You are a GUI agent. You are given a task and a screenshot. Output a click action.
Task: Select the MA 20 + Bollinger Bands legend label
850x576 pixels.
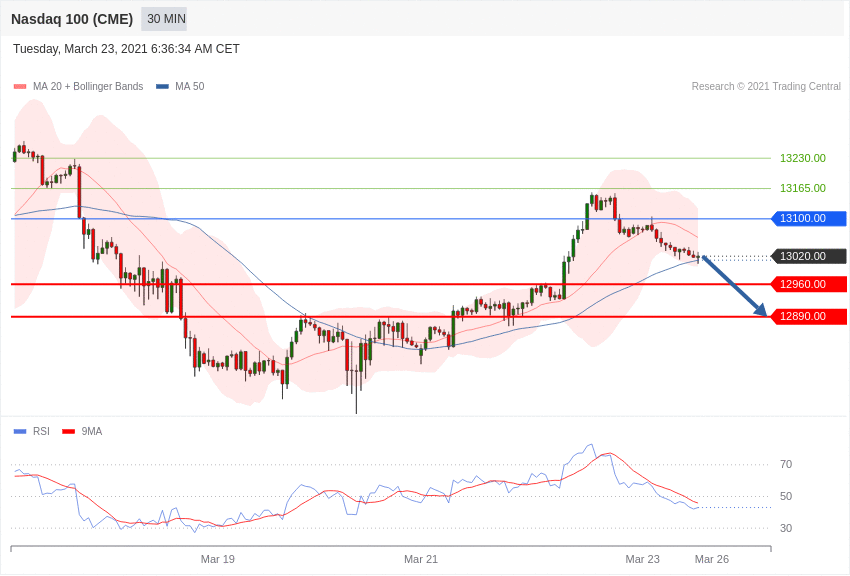tap(88, 87)
